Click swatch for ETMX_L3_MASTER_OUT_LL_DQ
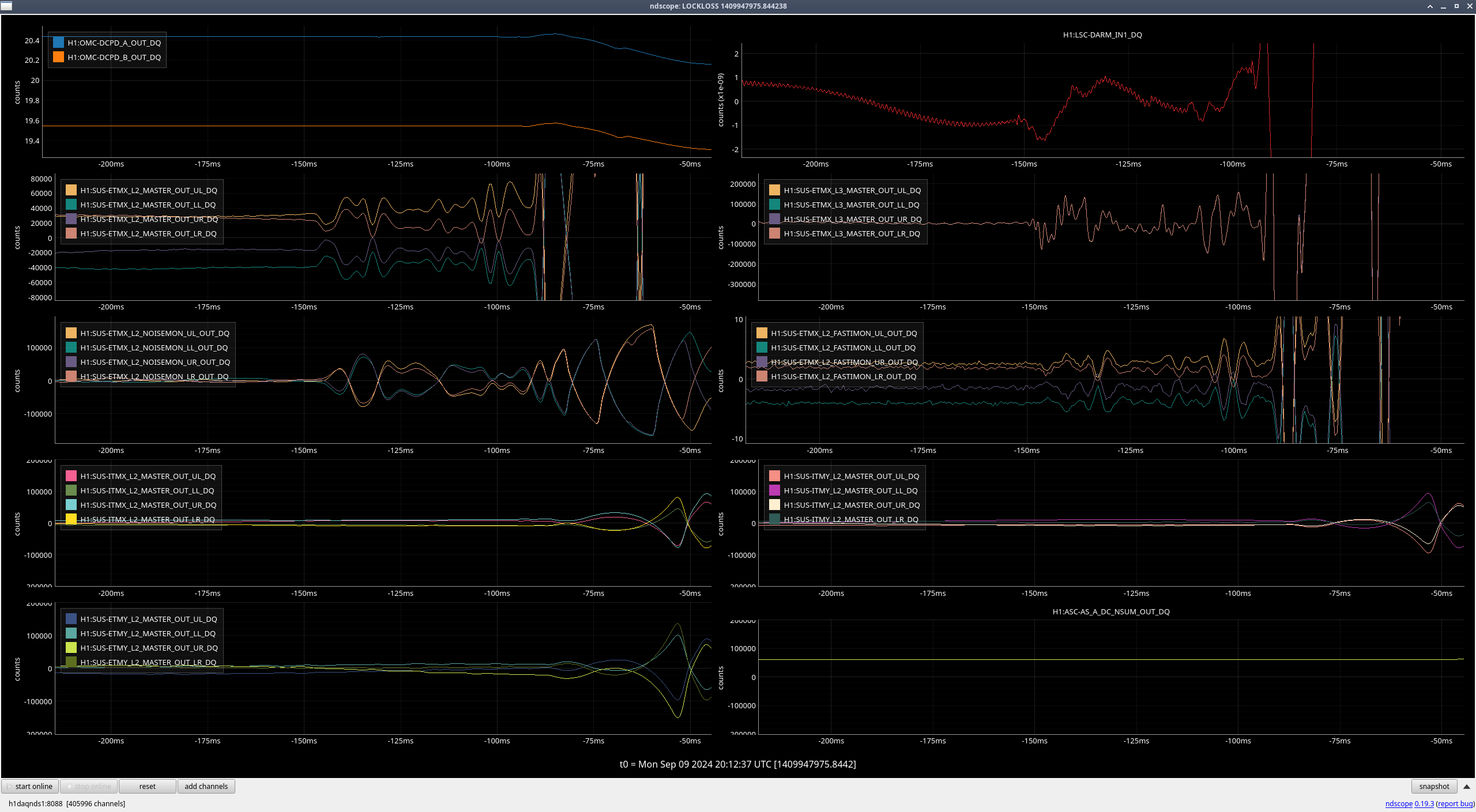The width and height of the screenshot is (1476, 812). [774, 205]
